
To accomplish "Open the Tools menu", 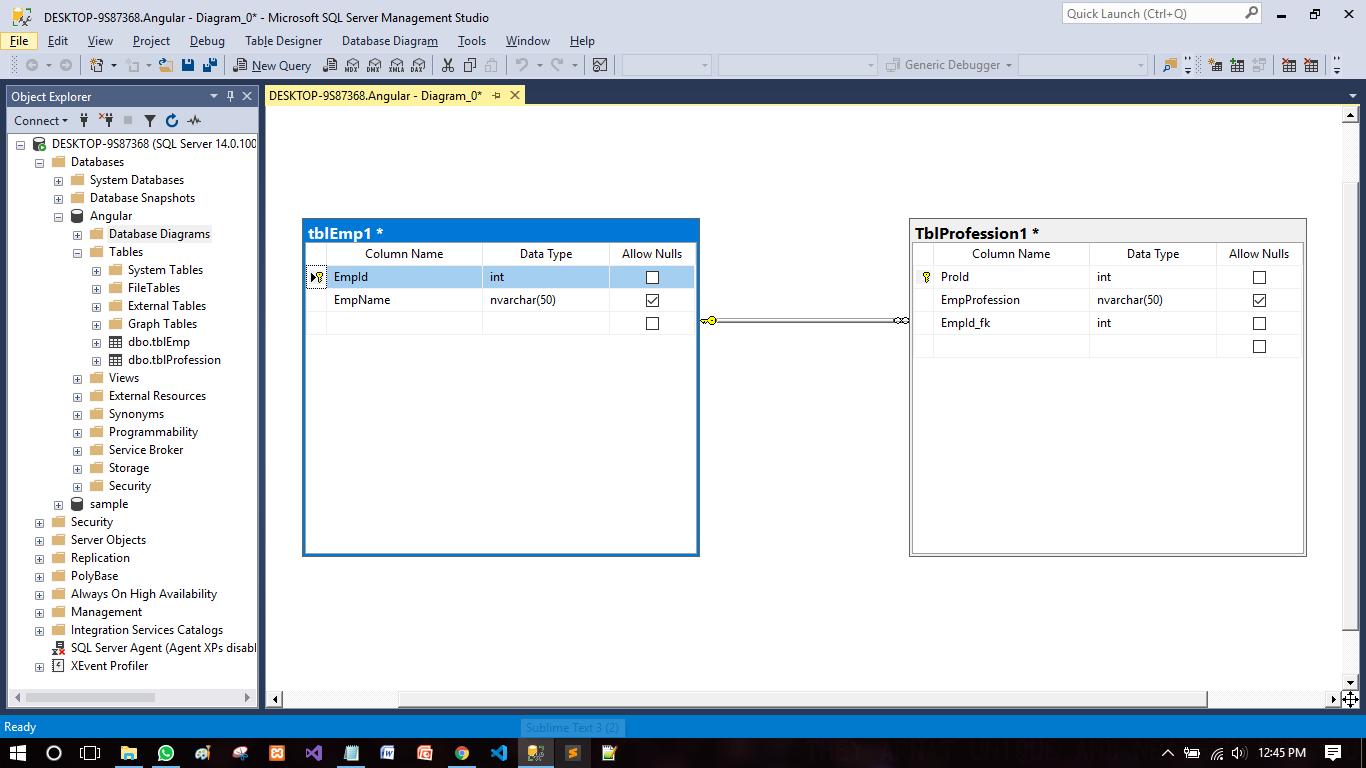I will click(x=472, y=41).
